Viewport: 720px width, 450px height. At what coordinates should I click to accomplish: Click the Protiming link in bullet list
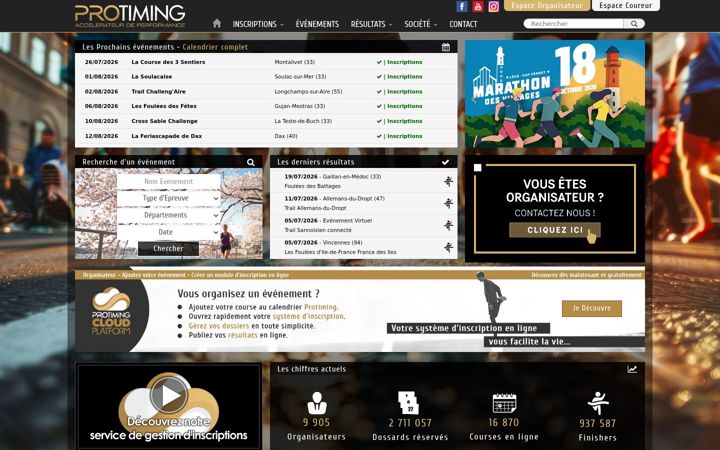(320, 307)
